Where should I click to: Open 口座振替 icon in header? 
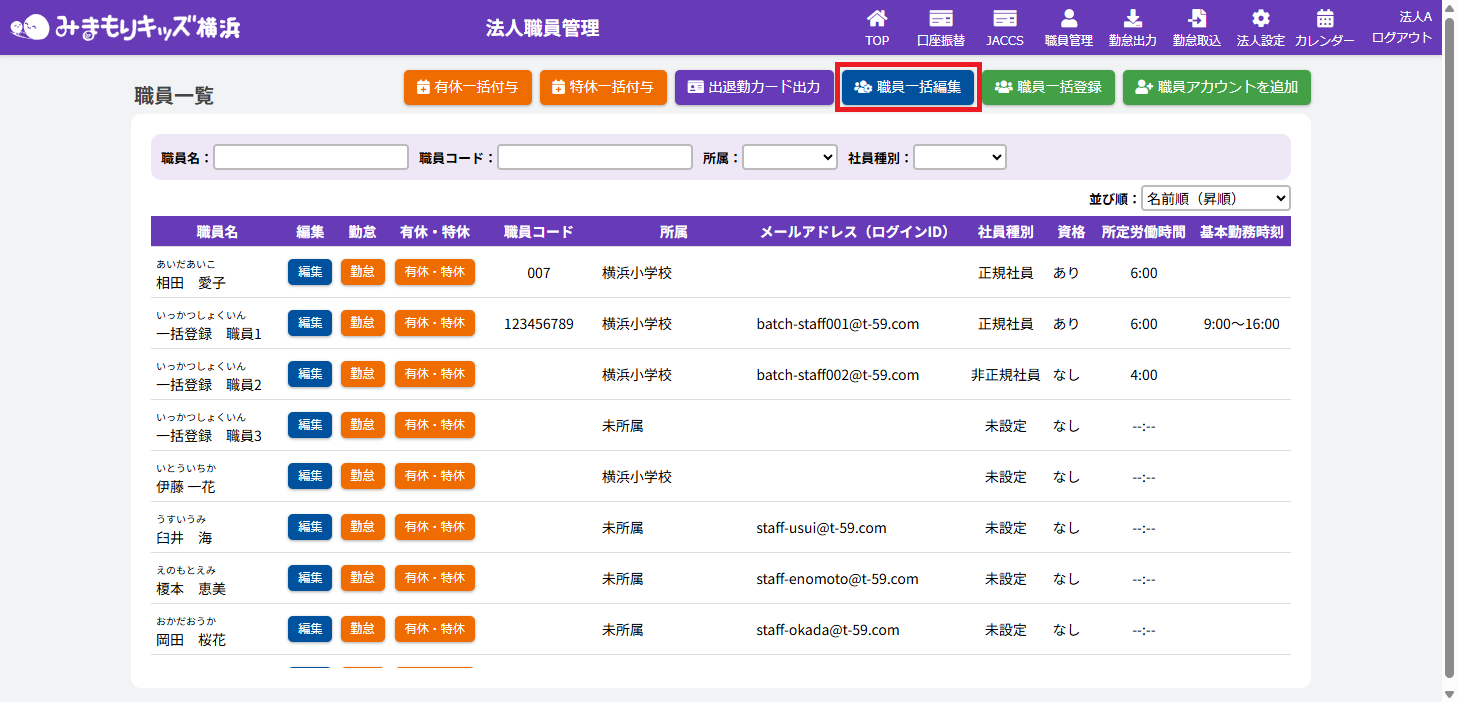(940, 19)
